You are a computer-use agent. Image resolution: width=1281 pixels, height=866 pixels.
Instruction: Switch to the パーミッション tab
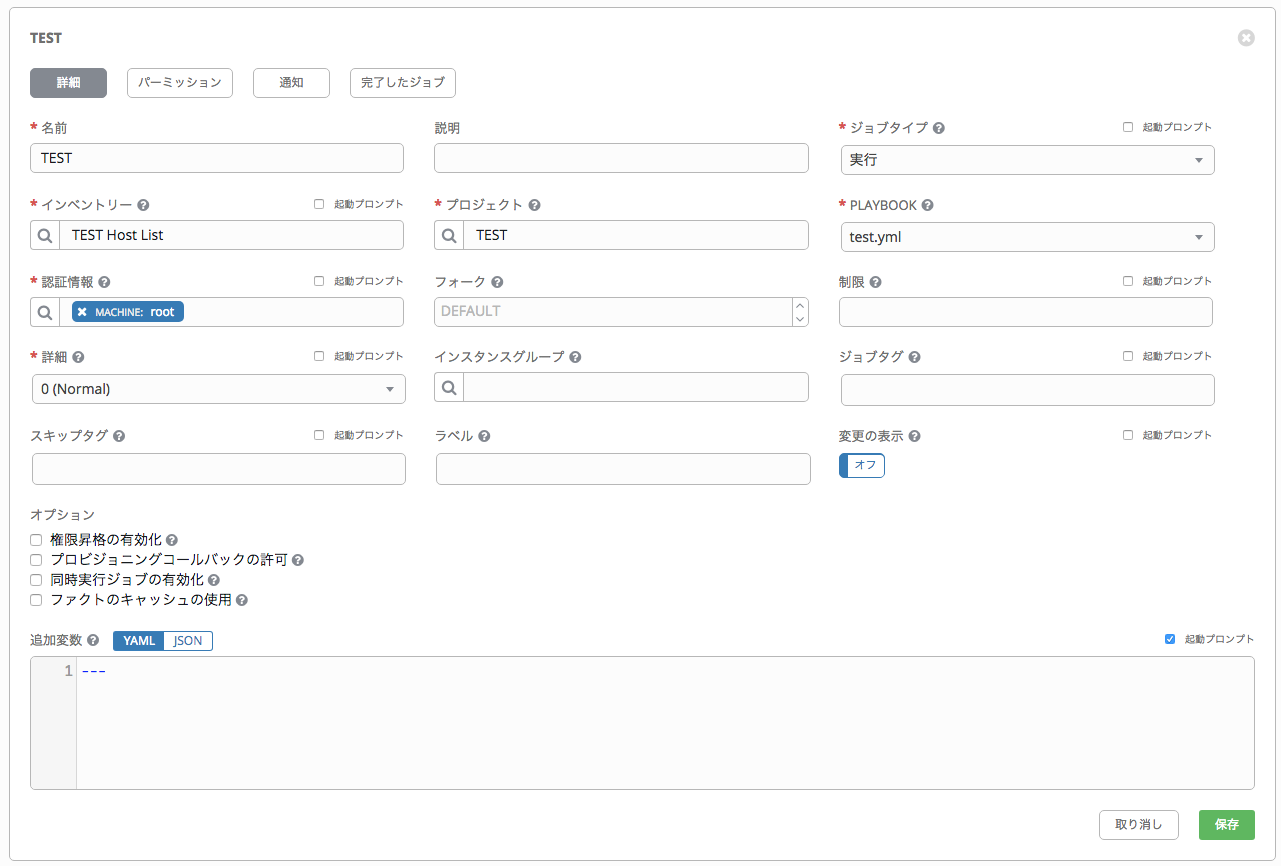[179, 83]
